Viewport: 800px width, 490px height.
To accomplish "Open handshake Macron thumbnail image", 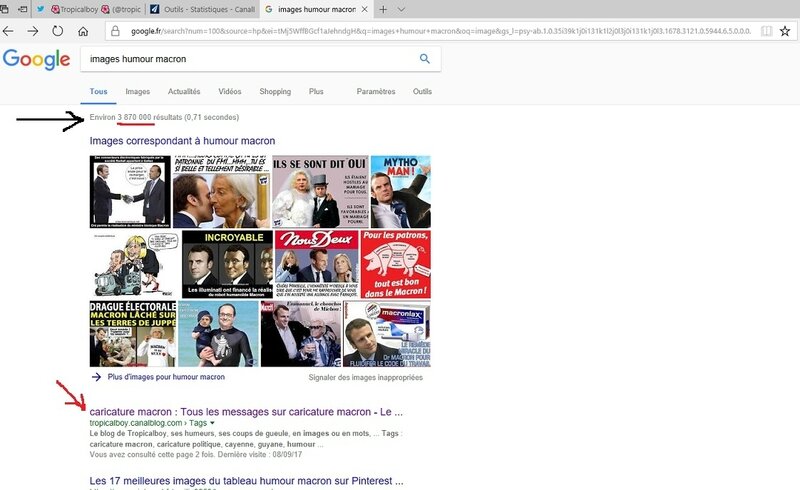I will 130,191.
